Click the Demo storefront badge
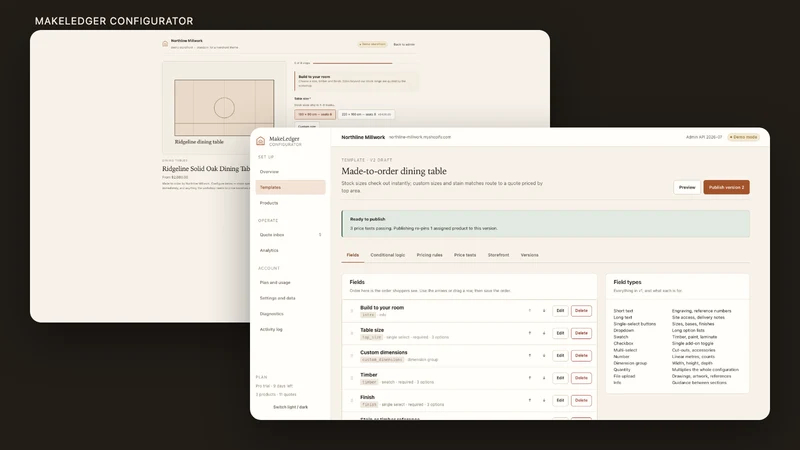 pos(372,44)
